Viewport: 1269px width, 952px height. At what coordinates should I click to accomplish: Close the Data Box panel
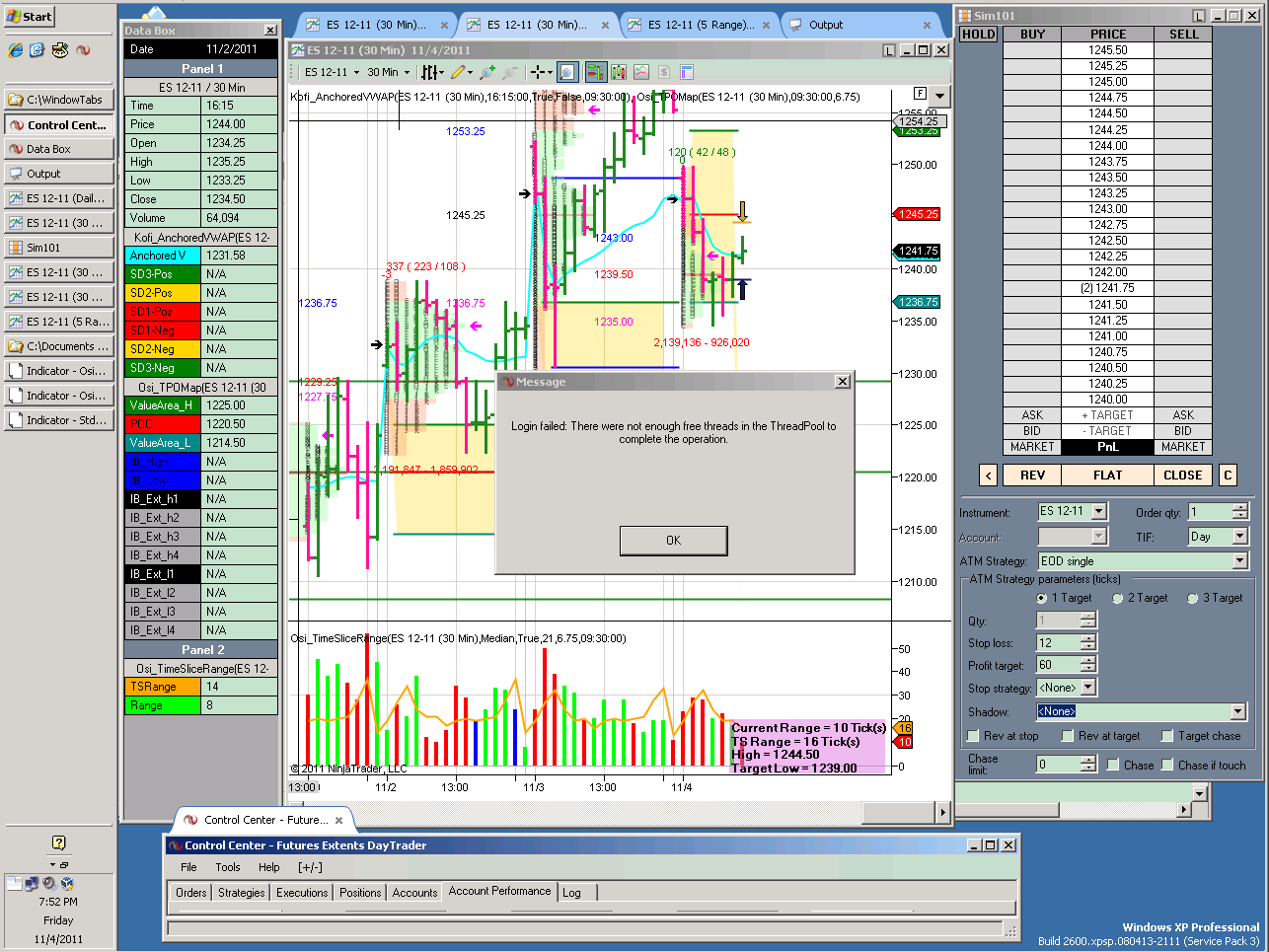tap(270, 31)
